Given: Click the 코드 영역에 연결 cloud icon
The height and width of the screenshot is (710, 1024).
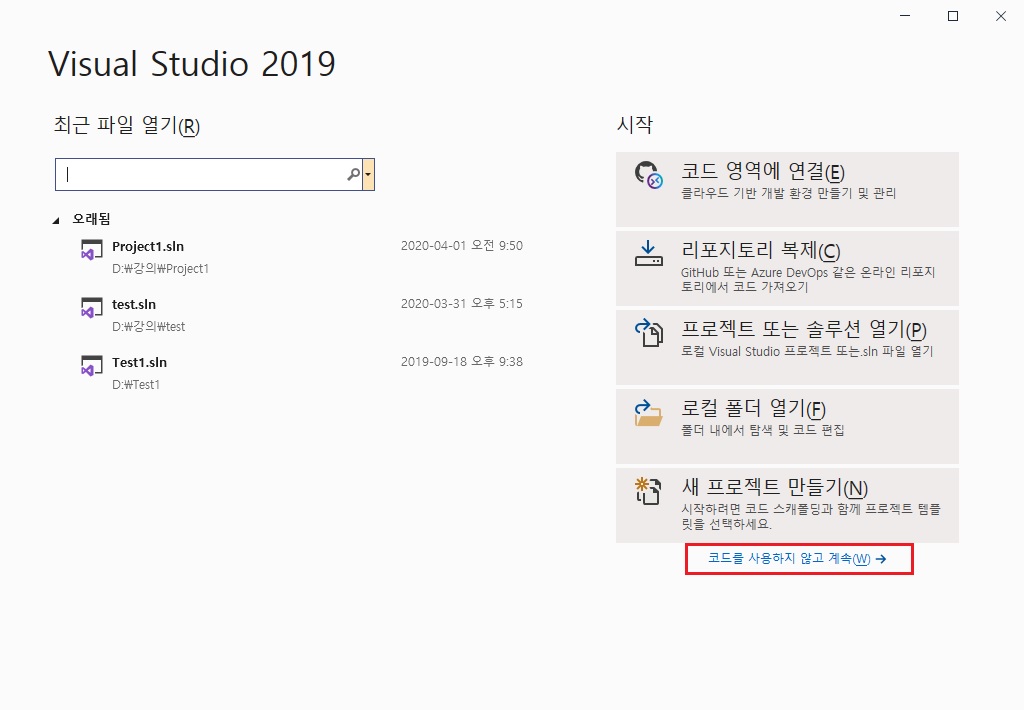Looking at the screenshot, I should pyautogui.click(x=648, y=175).
